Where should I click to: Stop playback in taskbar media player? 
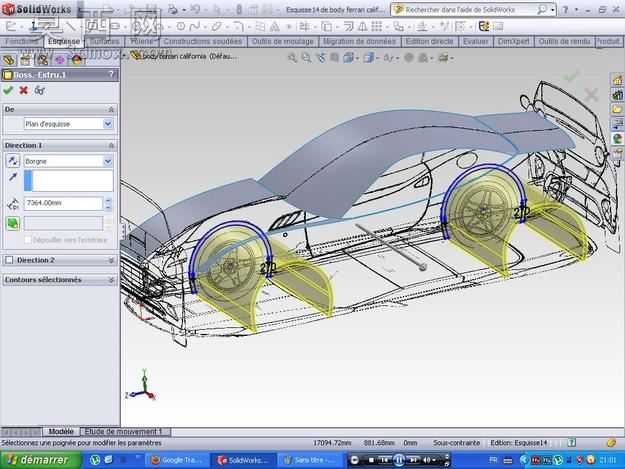pos(371,460)
